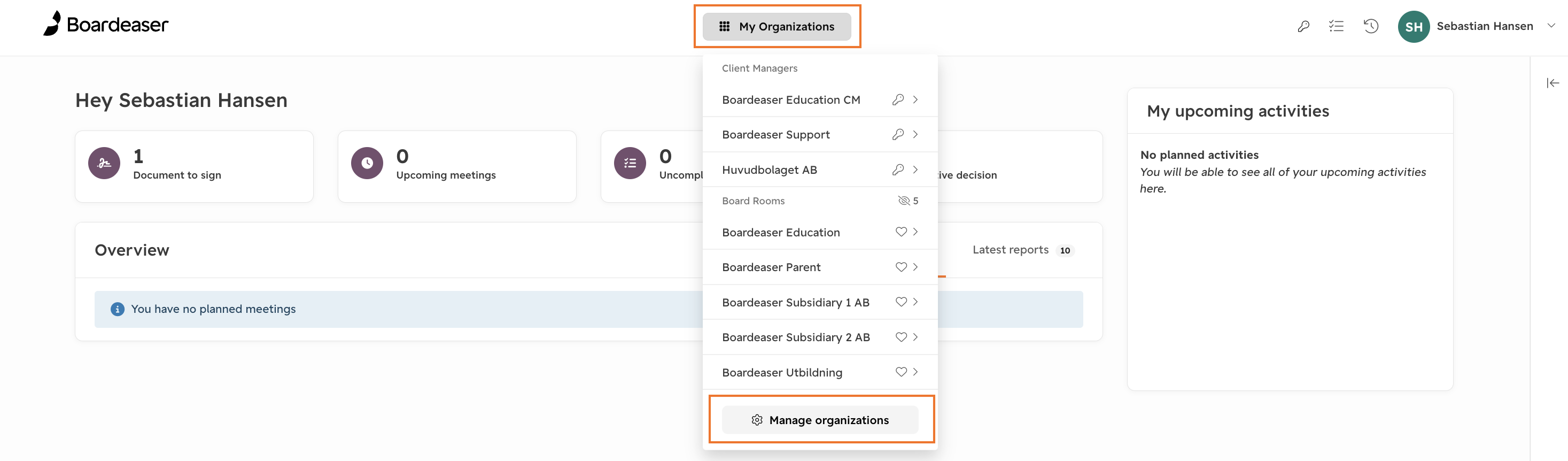Click the info icon in the meetings notice
1568x461 pixels.
click(x=118, y=309)
